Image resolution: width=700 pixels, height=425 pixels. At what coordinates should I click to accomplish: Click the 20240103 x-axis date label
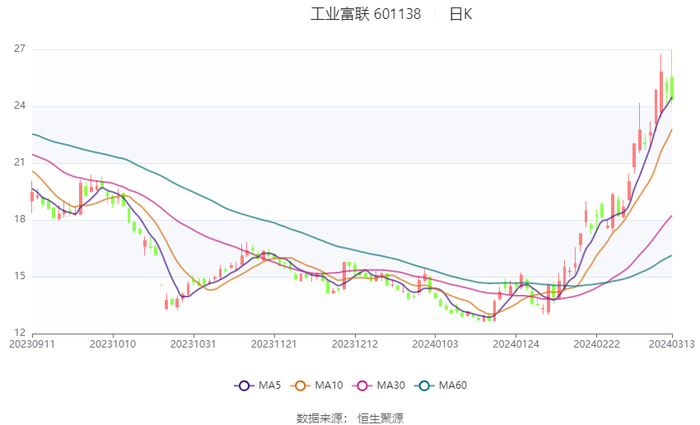coord(435,344)
